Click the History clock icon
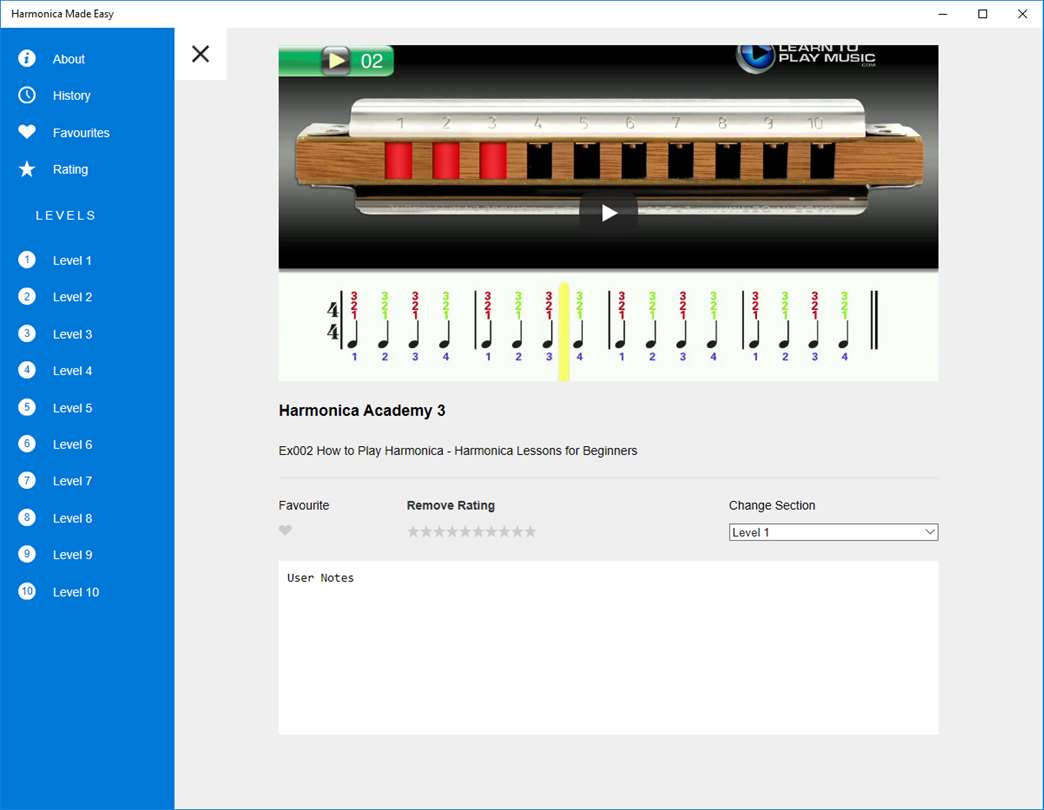 (x=27, y=95)
